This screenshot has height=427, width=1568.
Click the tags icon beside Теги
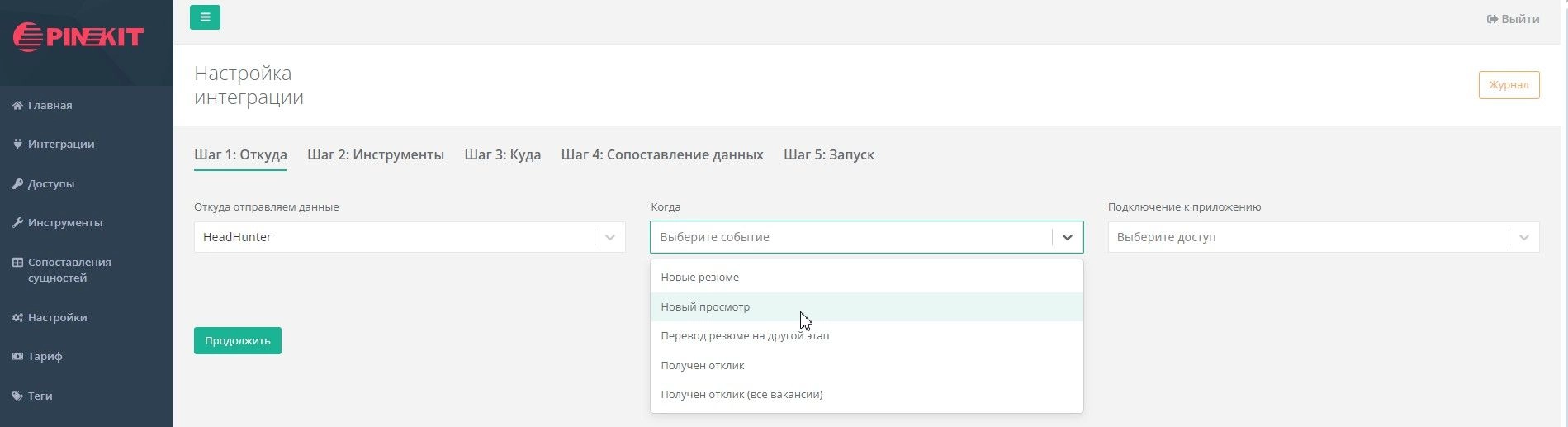(17, 396)
